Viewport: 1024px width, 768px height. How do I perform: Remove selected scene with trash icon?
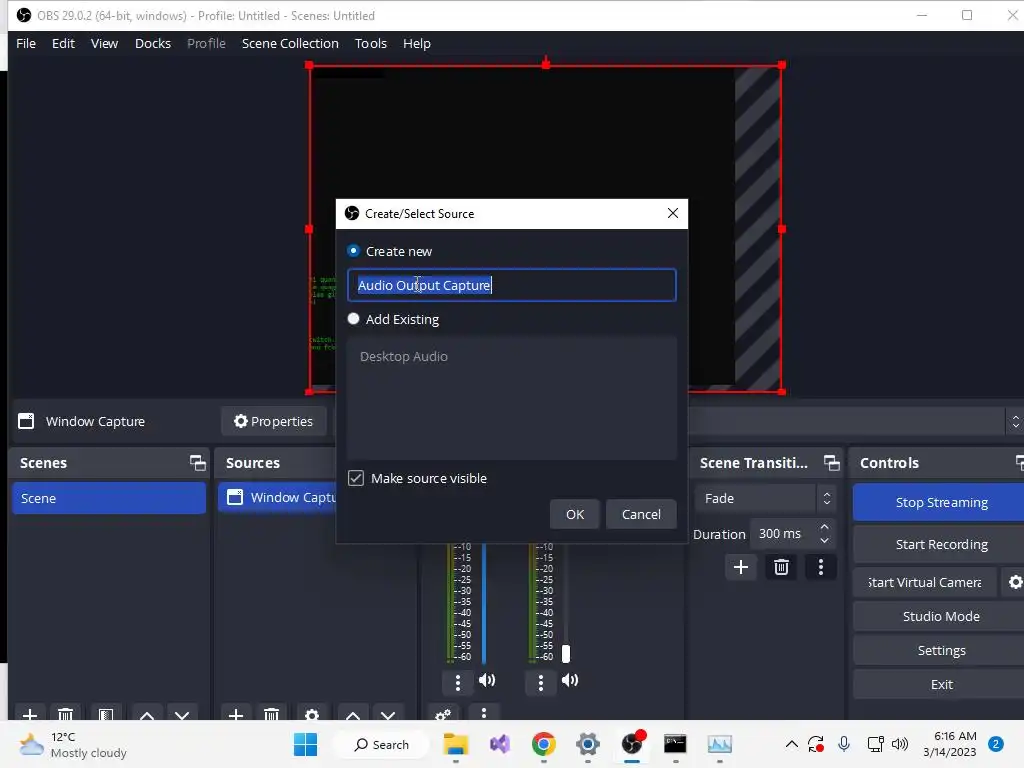click(65, 715)
